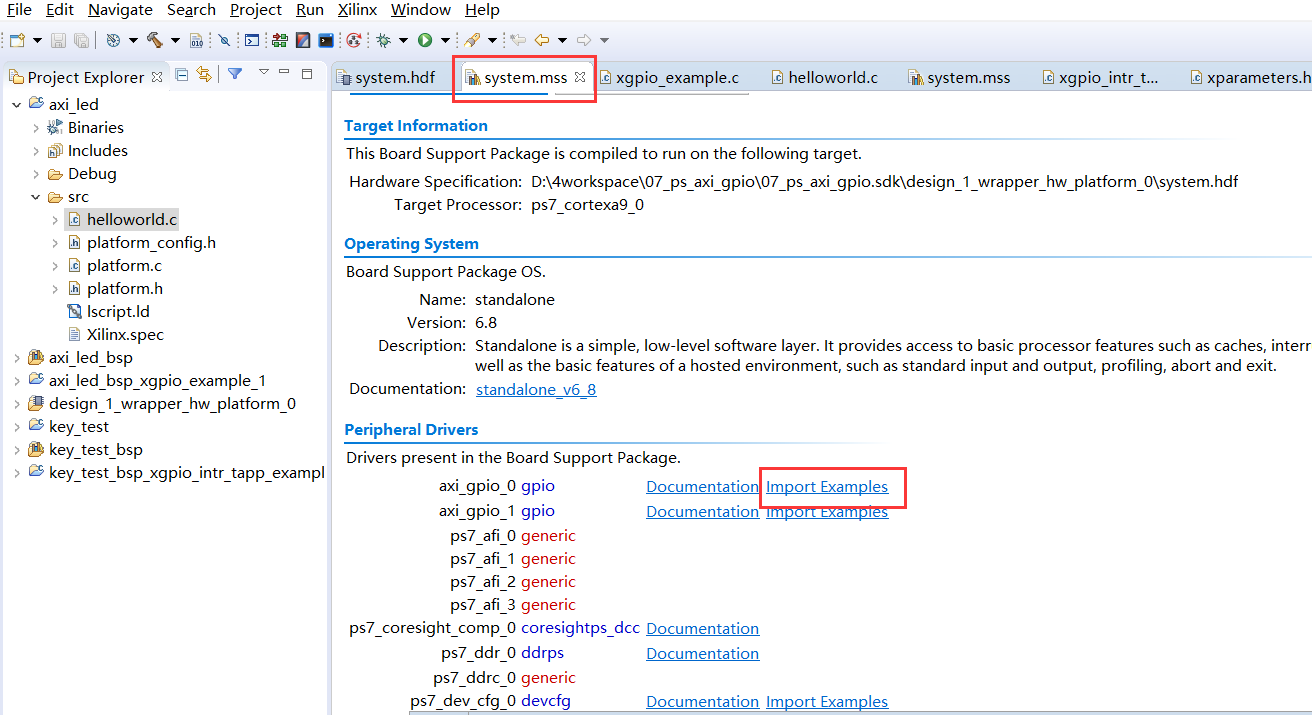Collapse the src folder
The height and width of the screenshot is (715, 1312).
[36, 197]
